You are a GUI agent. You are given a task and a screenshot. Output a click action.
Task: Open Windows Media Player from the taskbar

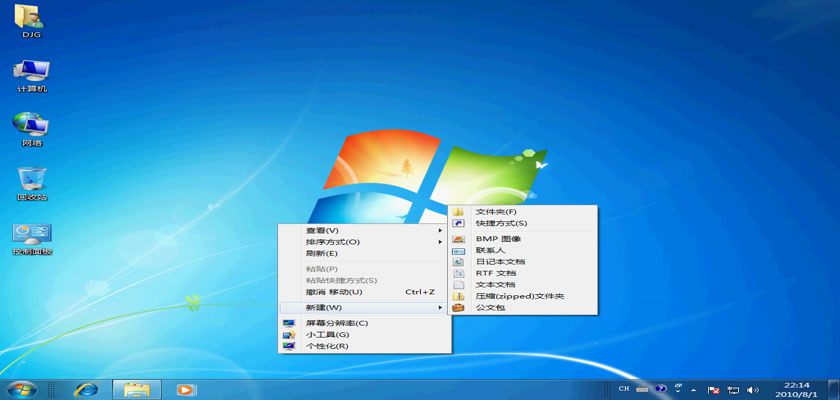(x=185, y=389)
